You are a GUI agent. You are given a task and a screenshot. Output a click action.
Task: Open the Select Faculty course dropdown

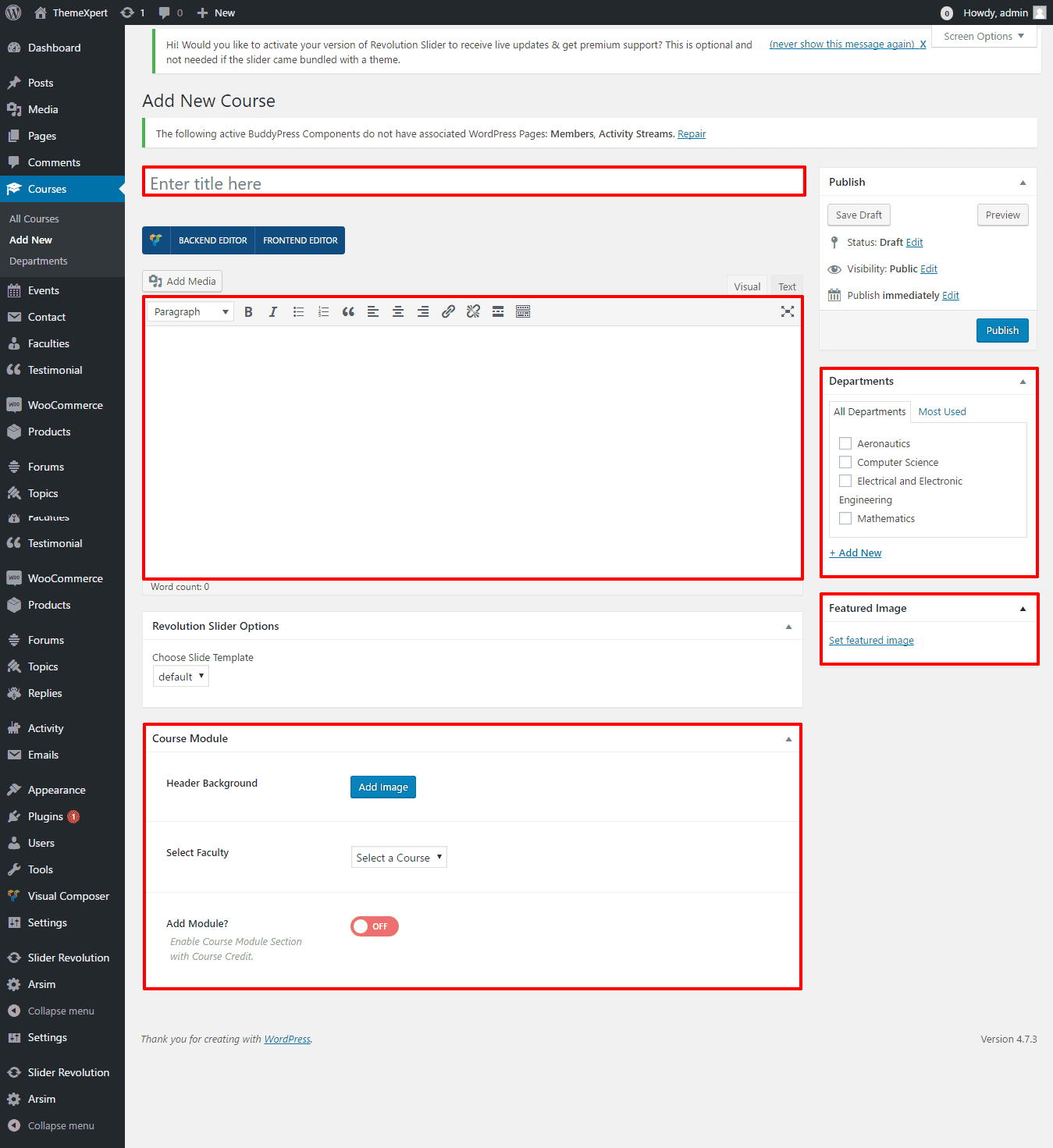399,858
